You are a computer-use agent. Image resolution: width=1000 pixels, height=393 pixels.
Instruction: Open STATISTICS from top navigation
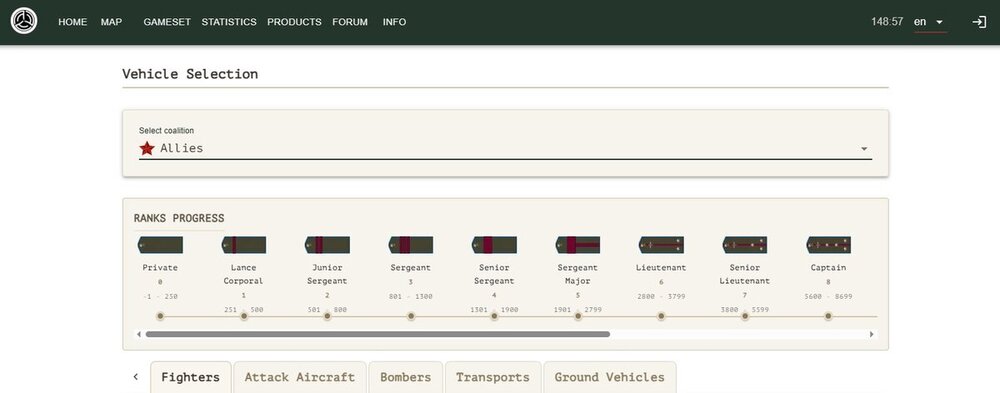tap(229, 22)
